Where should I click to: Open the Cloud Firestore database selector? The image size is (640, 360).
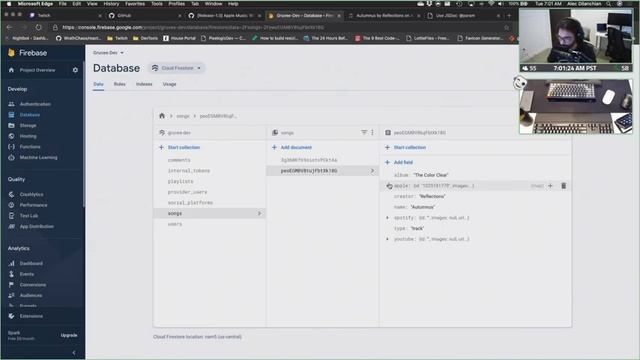point(177,68)
